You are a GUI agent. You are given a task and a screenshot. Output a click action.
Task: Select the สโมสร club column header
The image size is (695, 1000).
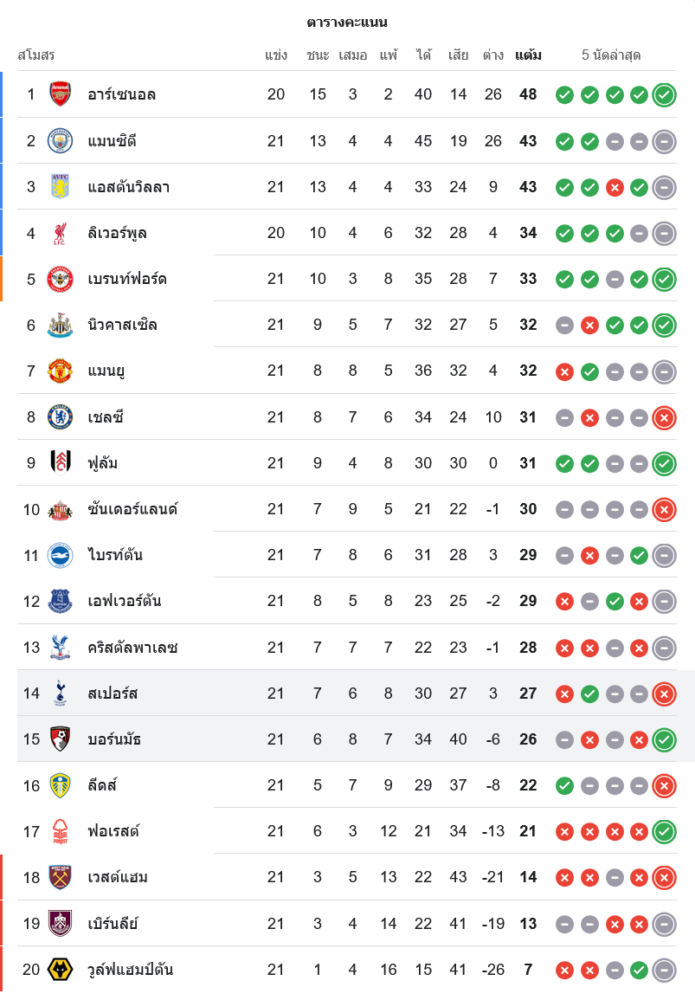pyautogui.click(x=36, y=55)
